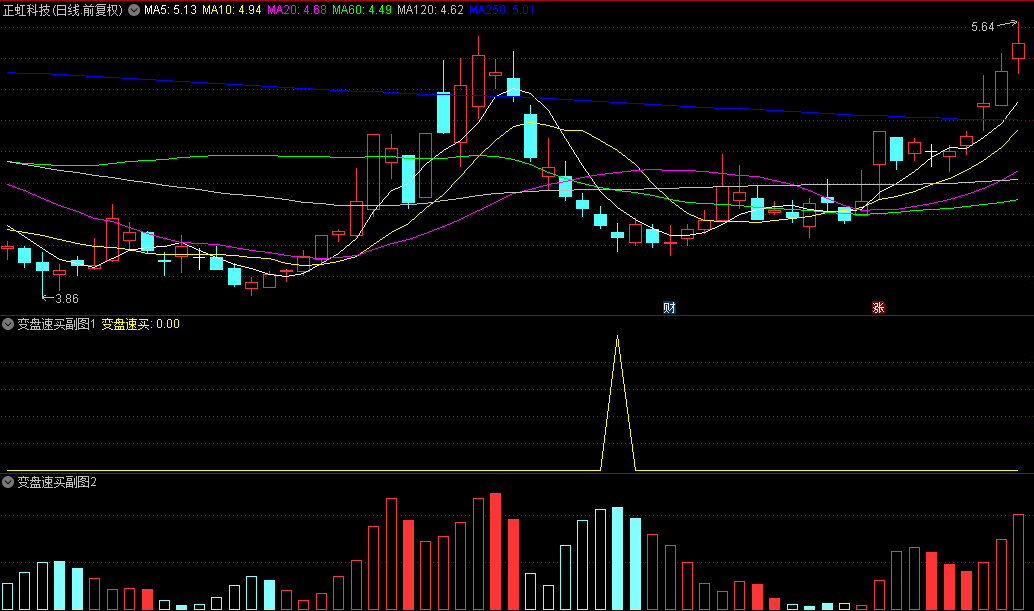Click the 变盘速买副图2 panel title
The height and width of the screenshot is (611, 1034).
(x=57, y=482)
